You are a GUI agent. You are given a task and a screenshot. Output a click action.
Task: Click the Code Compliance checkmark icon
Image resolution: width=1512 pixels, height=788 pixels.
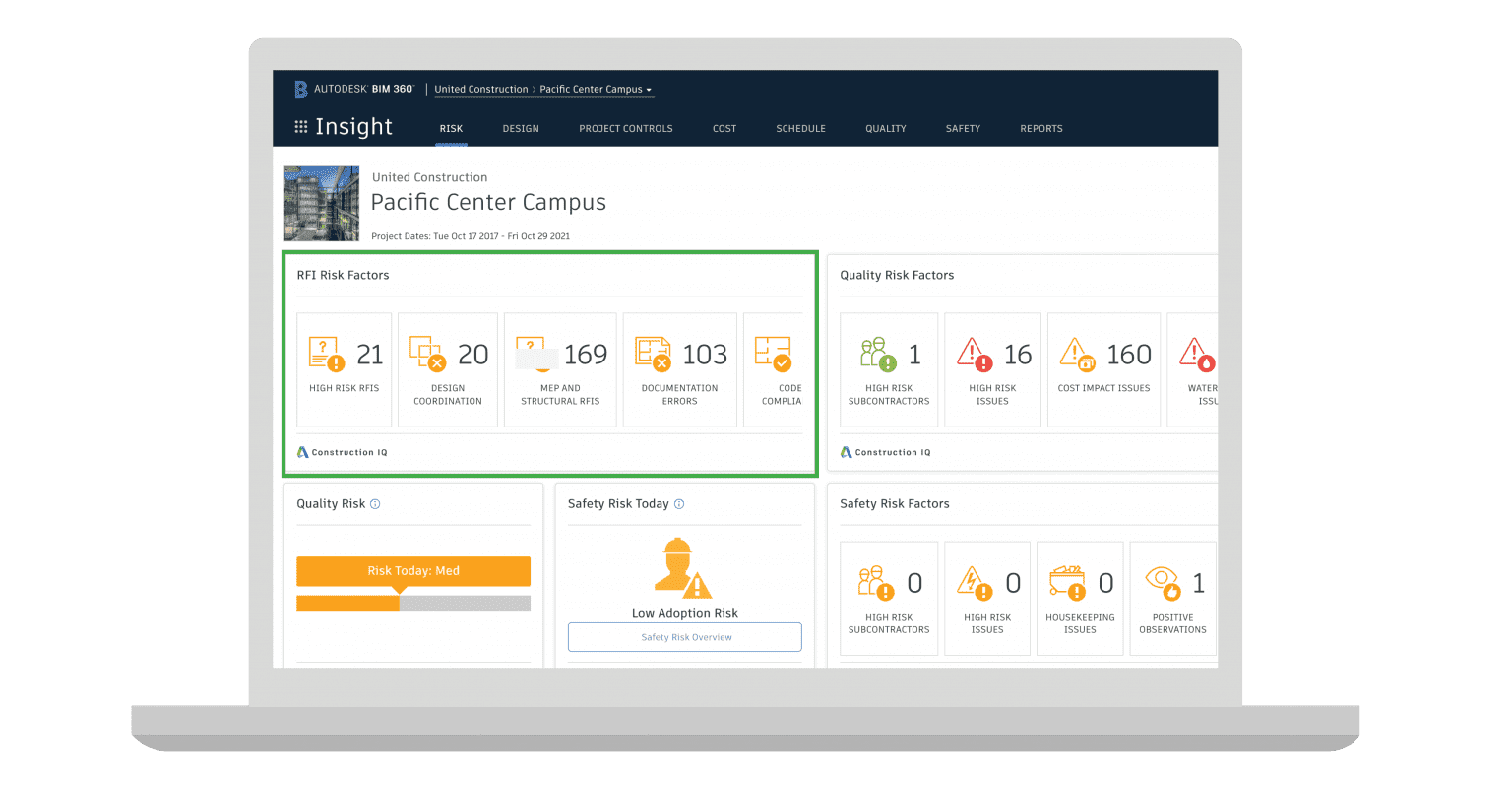pos(773,354)
